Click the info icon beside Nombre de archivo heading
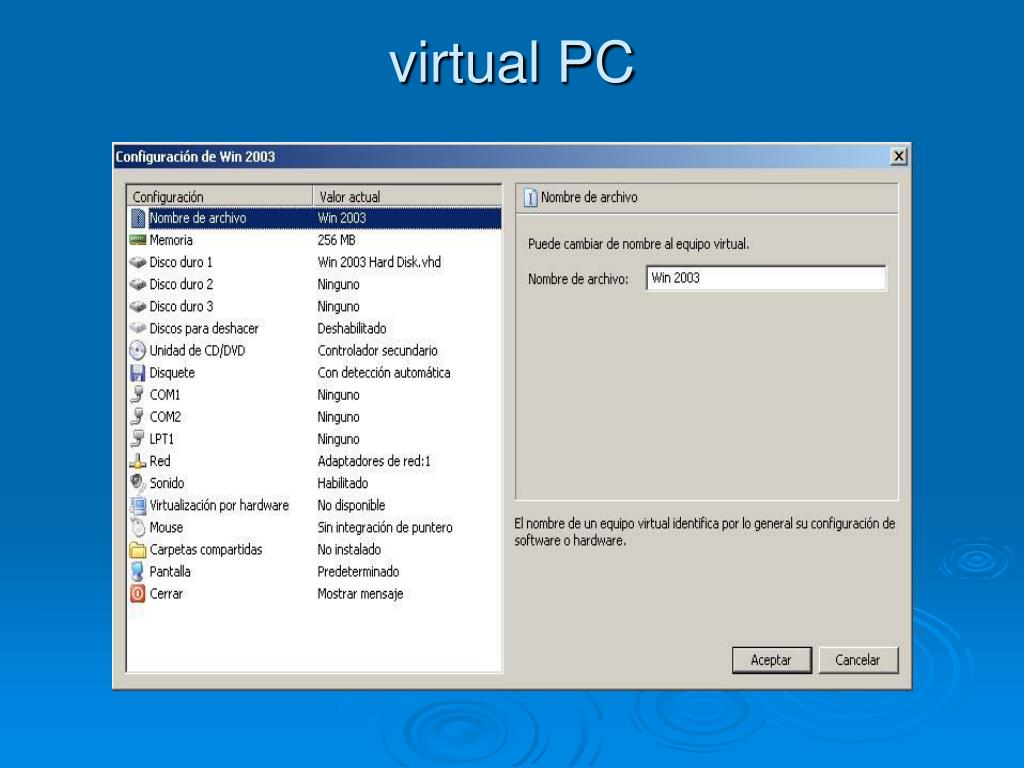The height and width of the screenshot is (768, 1024). point(530,198)
